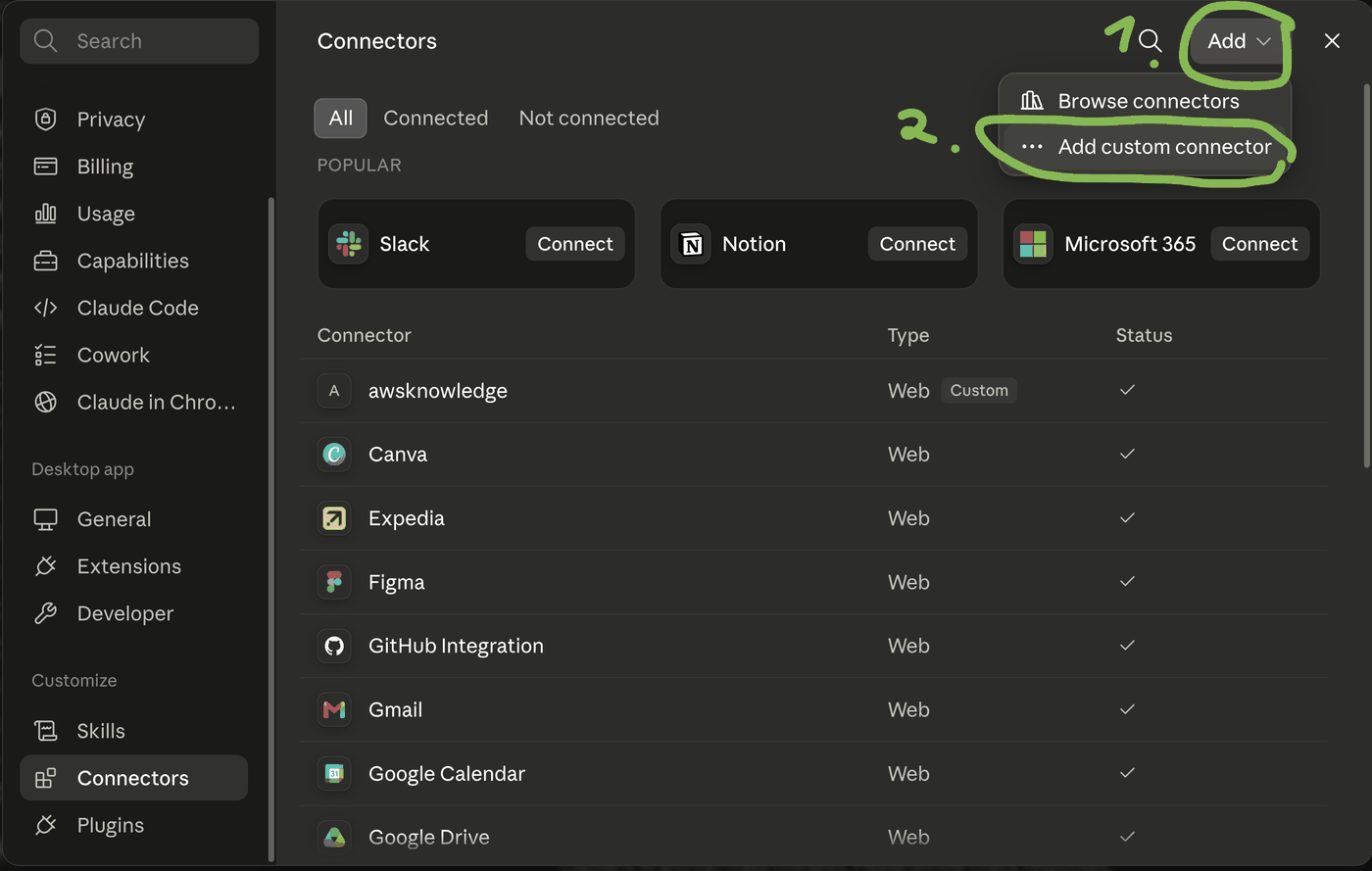Focus the sidebar Search field
Image resolution: width=1372 pixels, height=871 pixels.
coord(139,41)
